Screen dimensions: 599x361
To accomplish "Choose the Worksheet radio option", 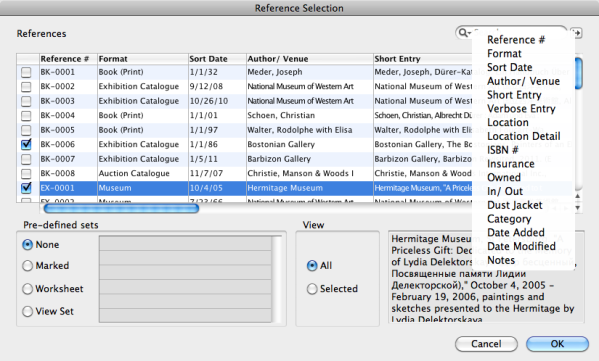I will tap(27, 289).
